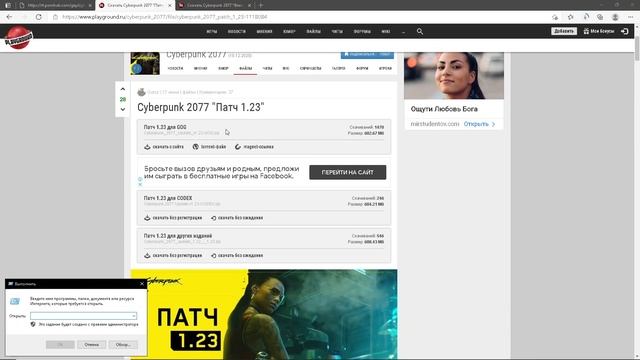Image resolution: width=640 pixels, height=360 pixels.
Task: Click скачать без регистрации for other editions patch
Action: tap(173, 256)
